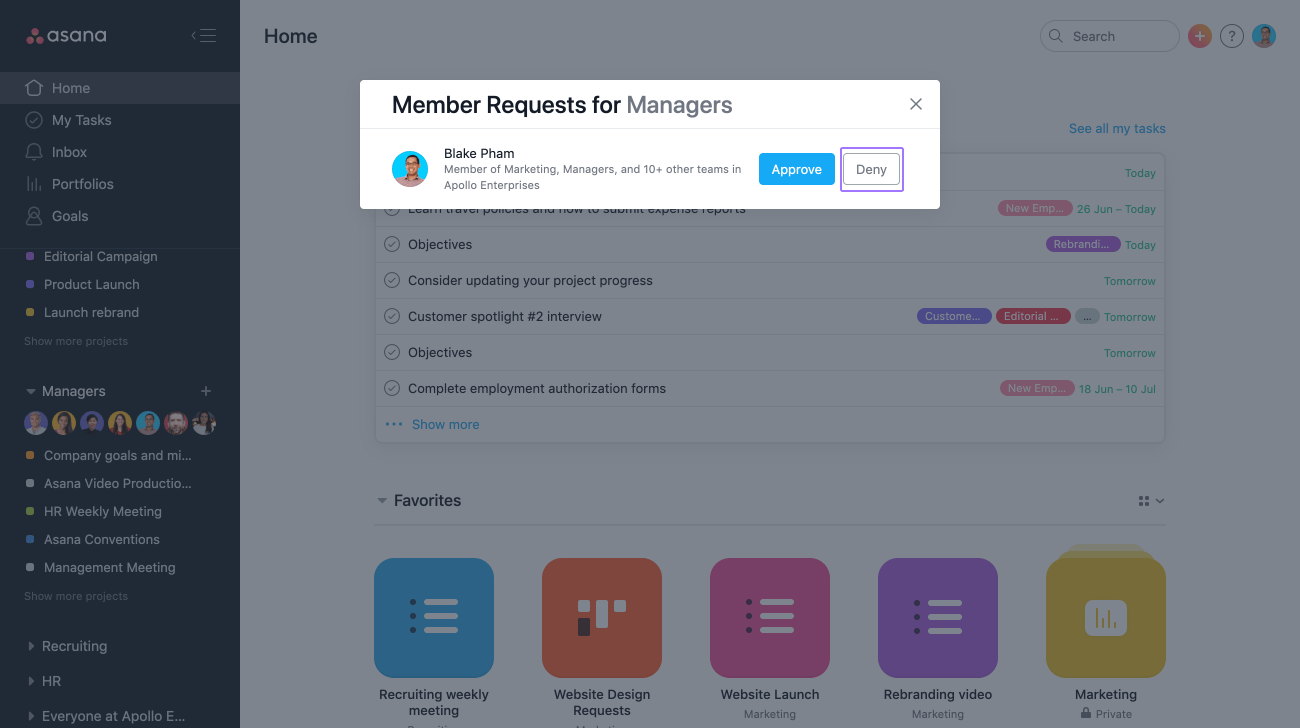1300x728 pixels.
Task: Click the Portfolios bar chart icon
Action: 34,184
